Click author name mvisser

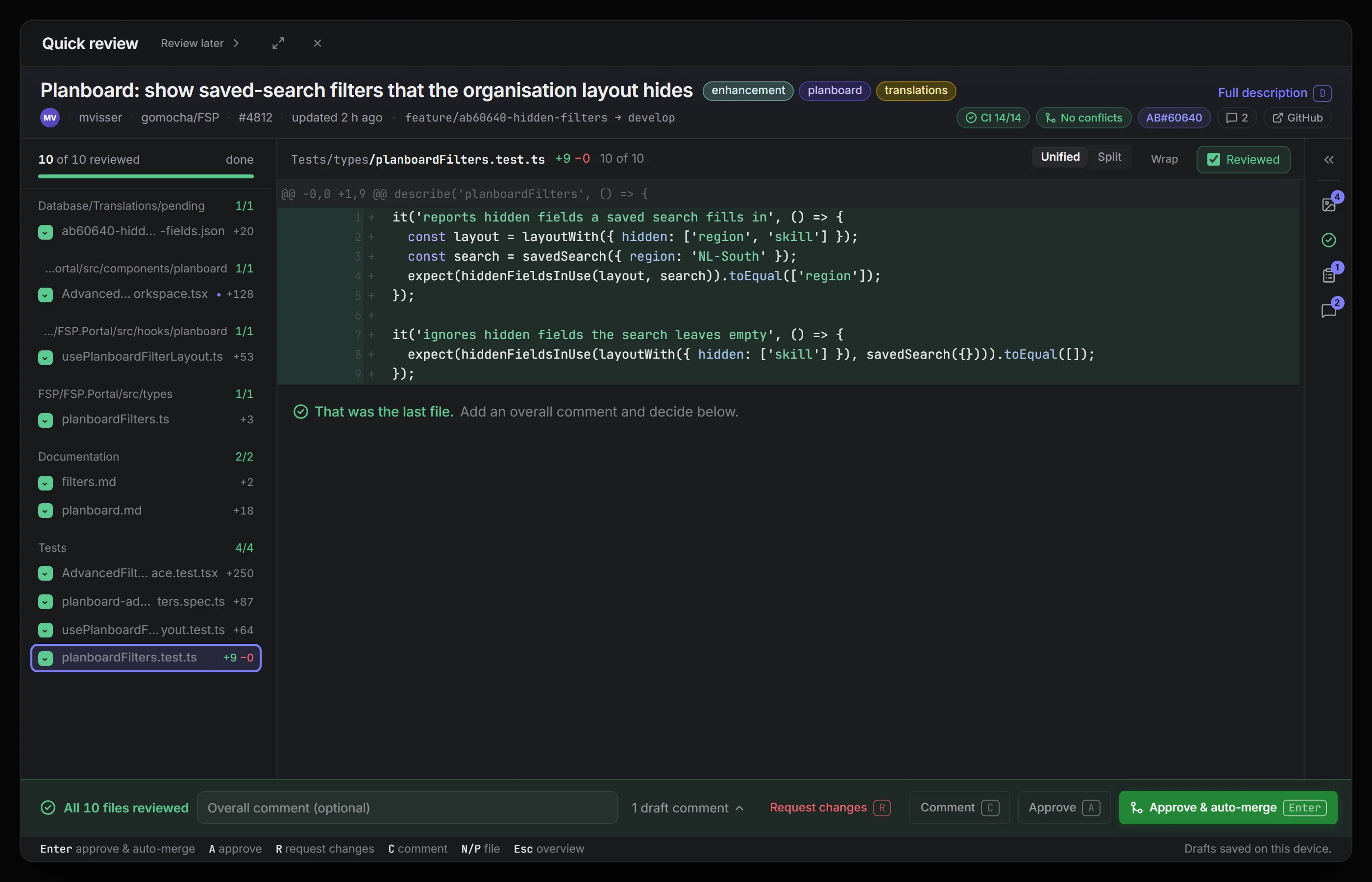pyautogui.click(x=100, y=118)
